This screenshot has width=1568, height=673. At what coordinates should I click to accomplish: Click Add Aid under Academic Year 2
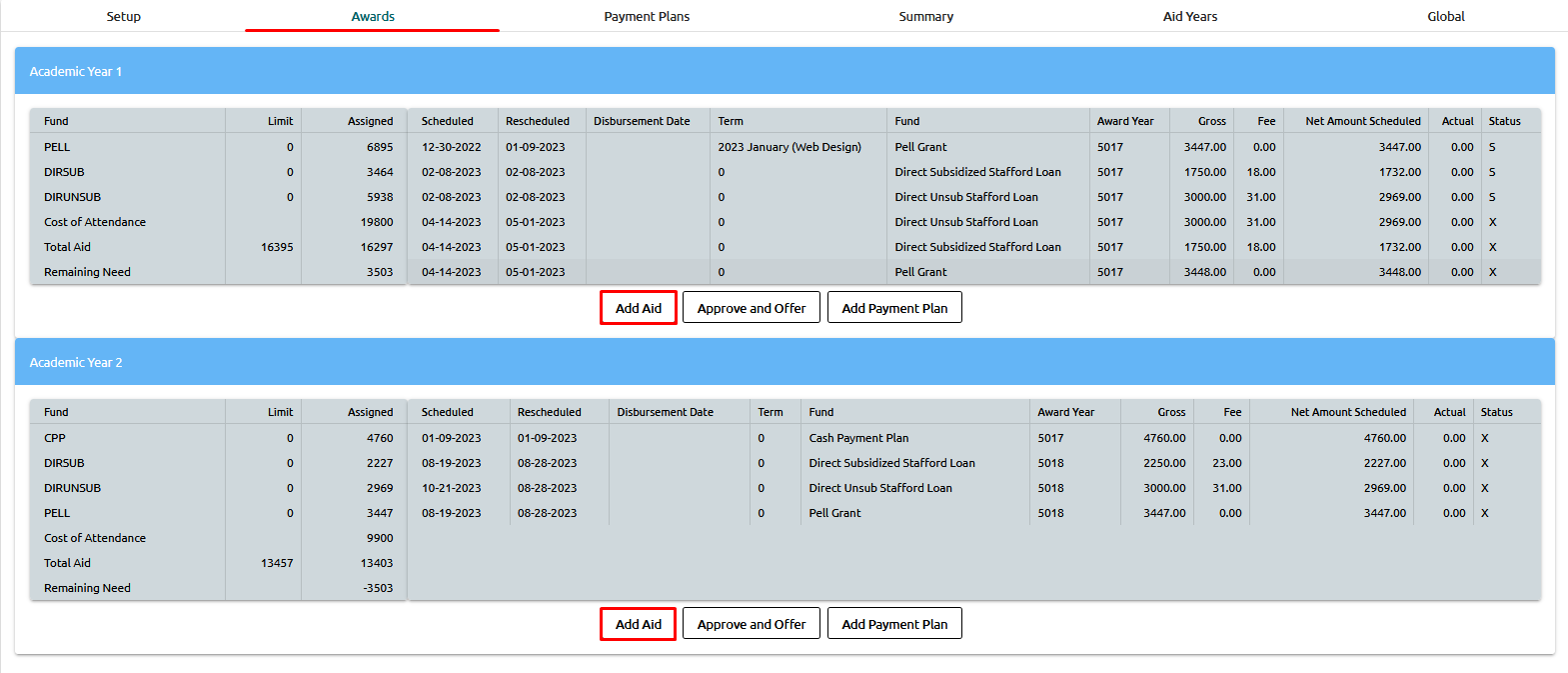pyautogui.click(x=639, y=624)
